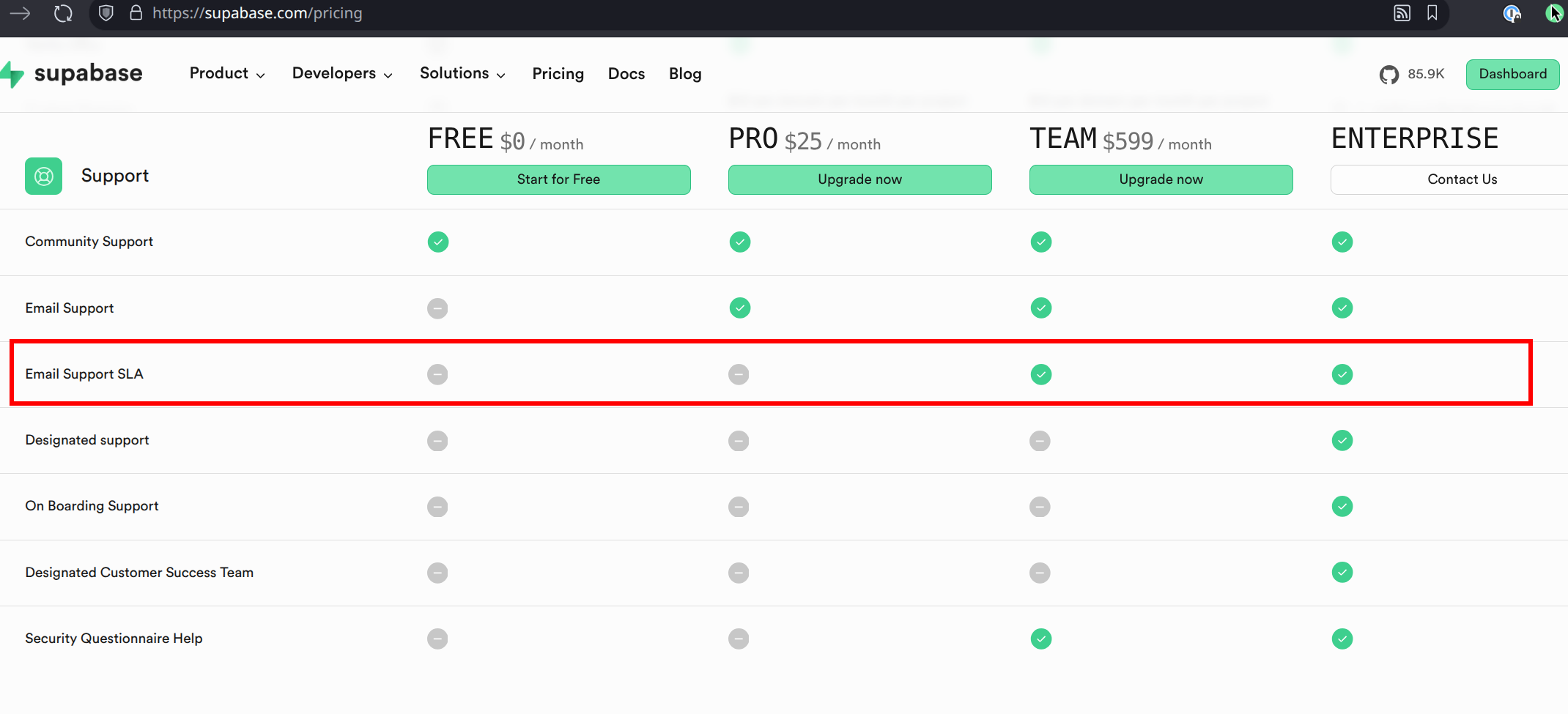Click the Customer Success Team dash for TEAM
Viewport: 1568px width, 714px height.
point(1040,573)
